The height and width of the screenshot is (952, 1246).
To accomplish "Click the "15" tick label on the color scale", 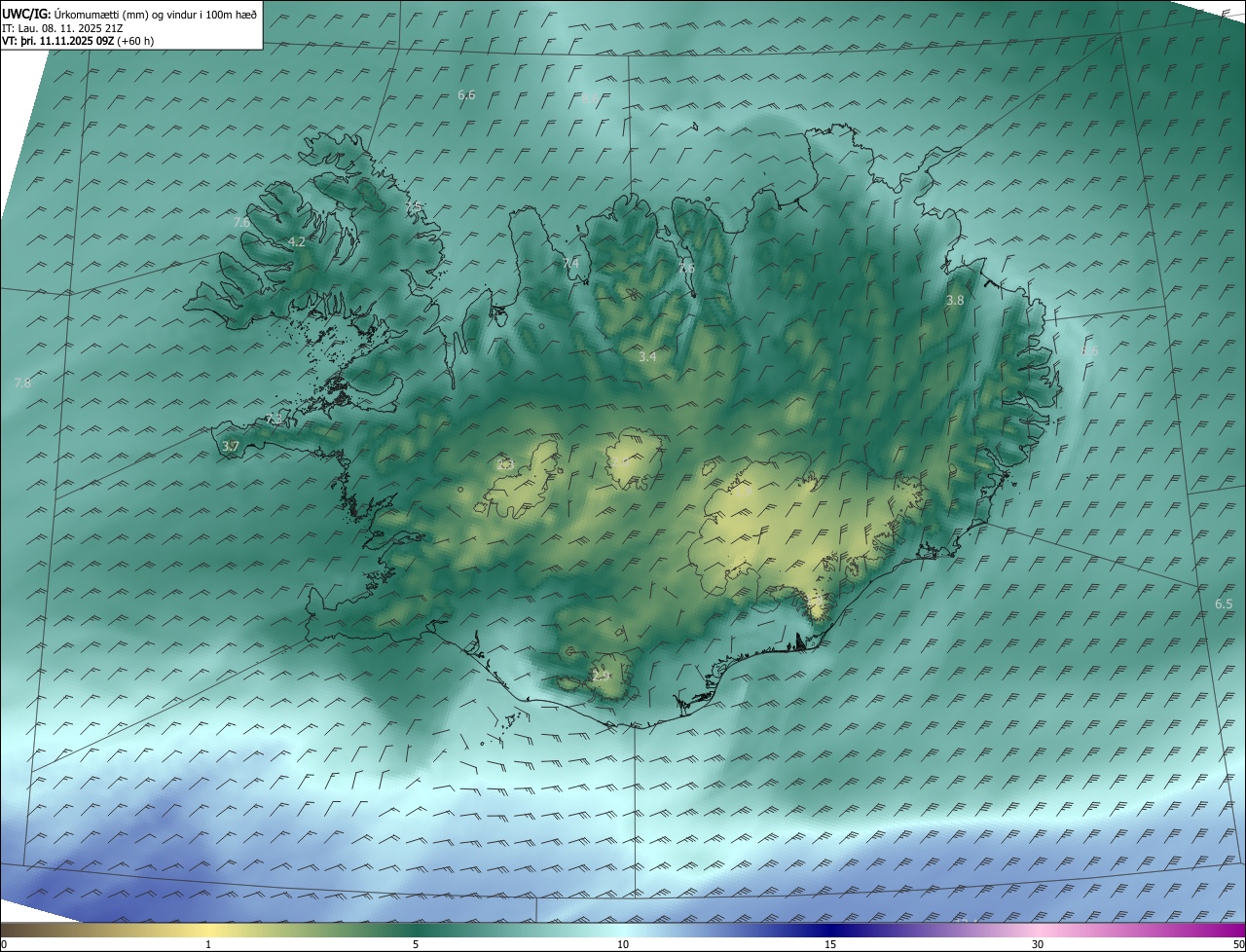I will tap(830, 944).
